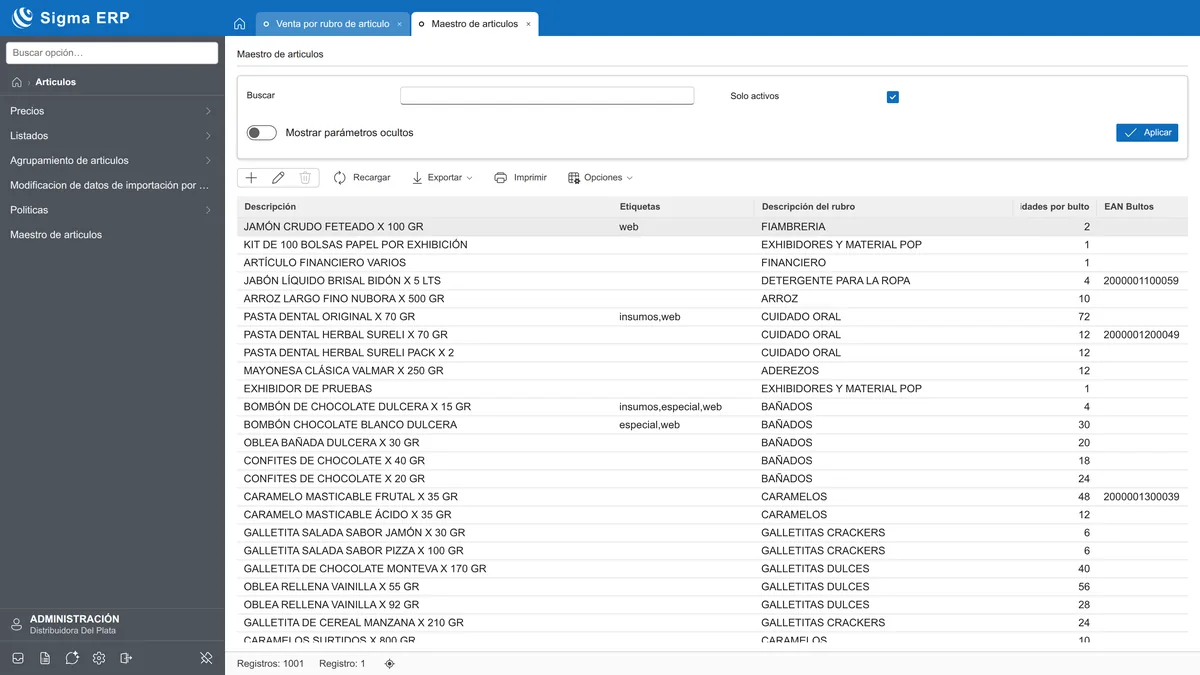Open the settings gear icon
Image resolution: width=1200 pixels, height=675 pixels.
(99, 658)
